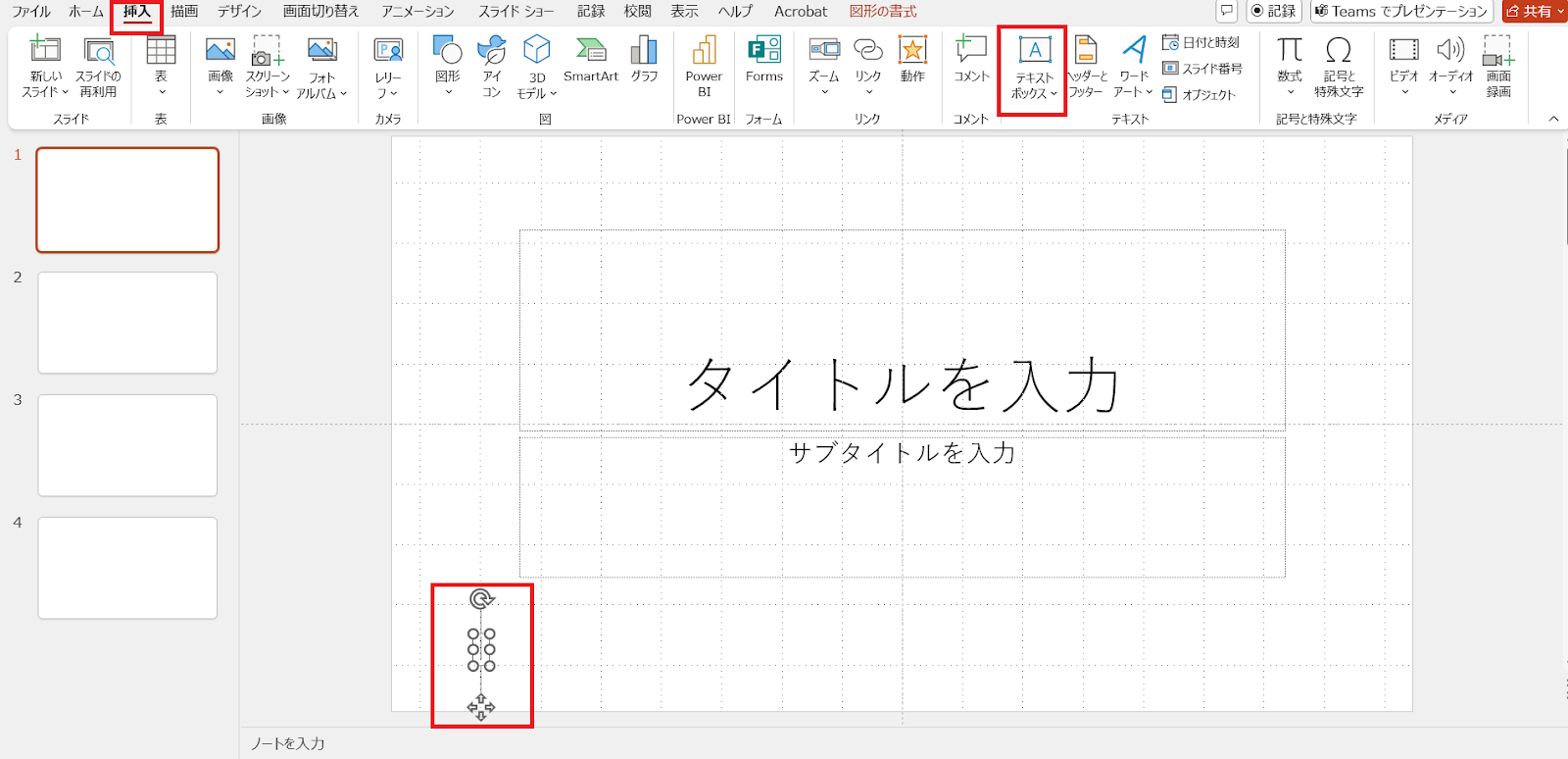Image resolution: width=1568 pixels, height=759 pixels.
Task: Insert an オブジェクト
Action: pyautogui.click(x=1199, y=95)
